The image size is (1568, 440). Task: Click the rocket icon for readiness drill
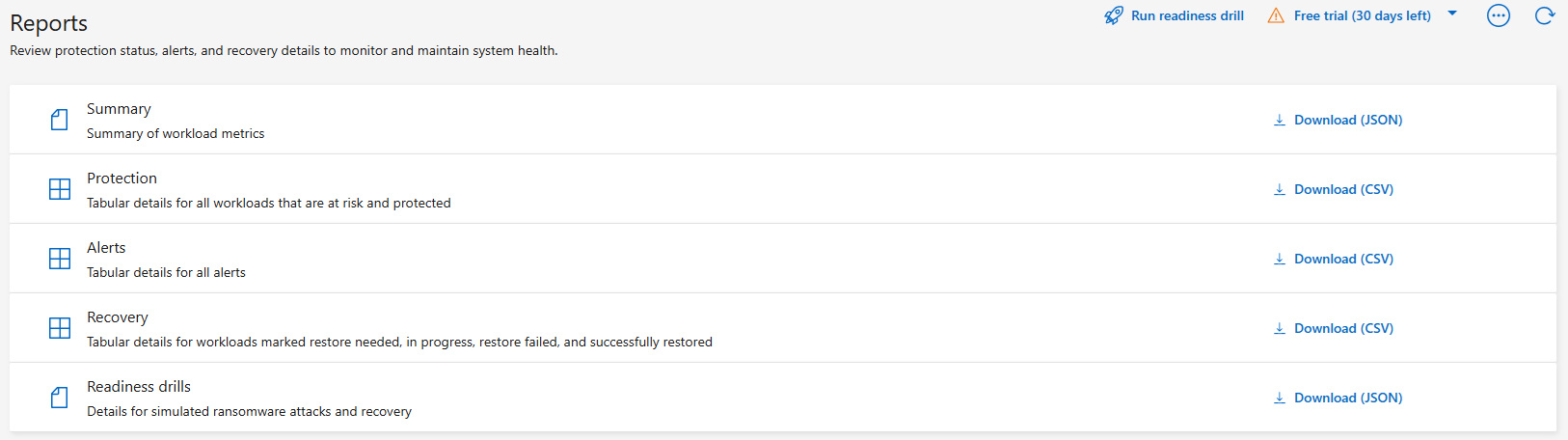pos(1114,15)
